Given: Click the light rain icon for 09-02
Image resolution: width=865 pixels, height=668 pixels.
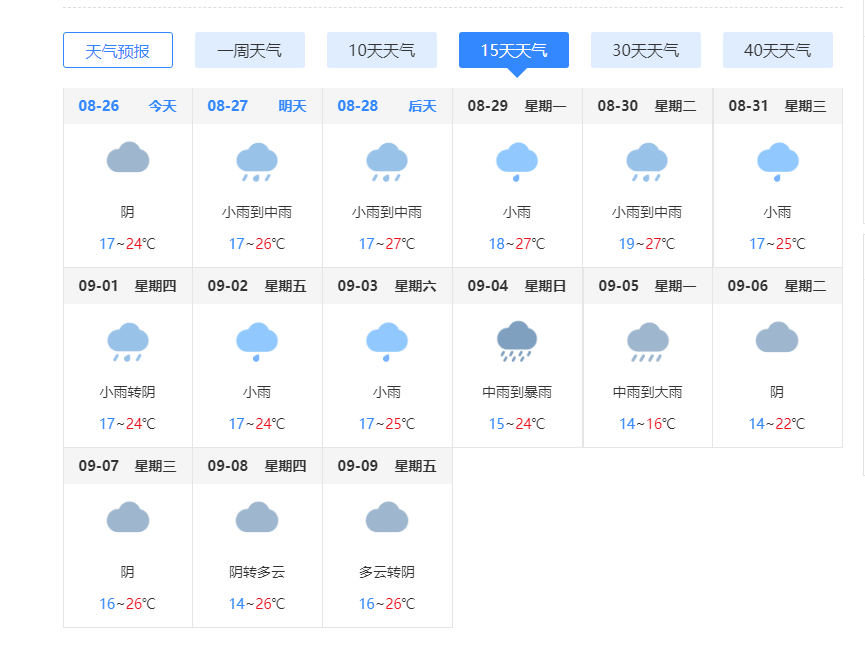Looking at the screenshot, I should click(x=257, y=342).
